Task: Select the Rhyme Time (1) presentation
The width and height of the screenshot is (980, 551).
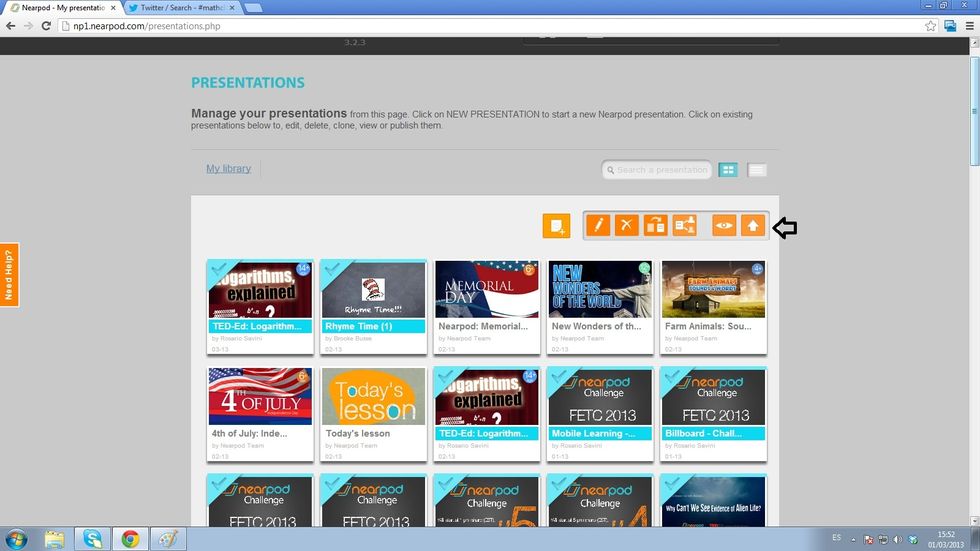Action: tap(373, 307)
